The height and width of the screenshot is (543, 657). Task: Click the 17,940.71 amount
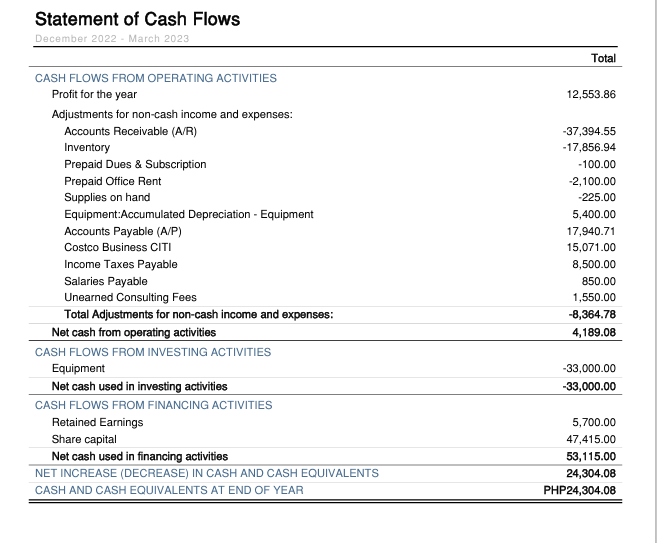(x=591, y=231)
